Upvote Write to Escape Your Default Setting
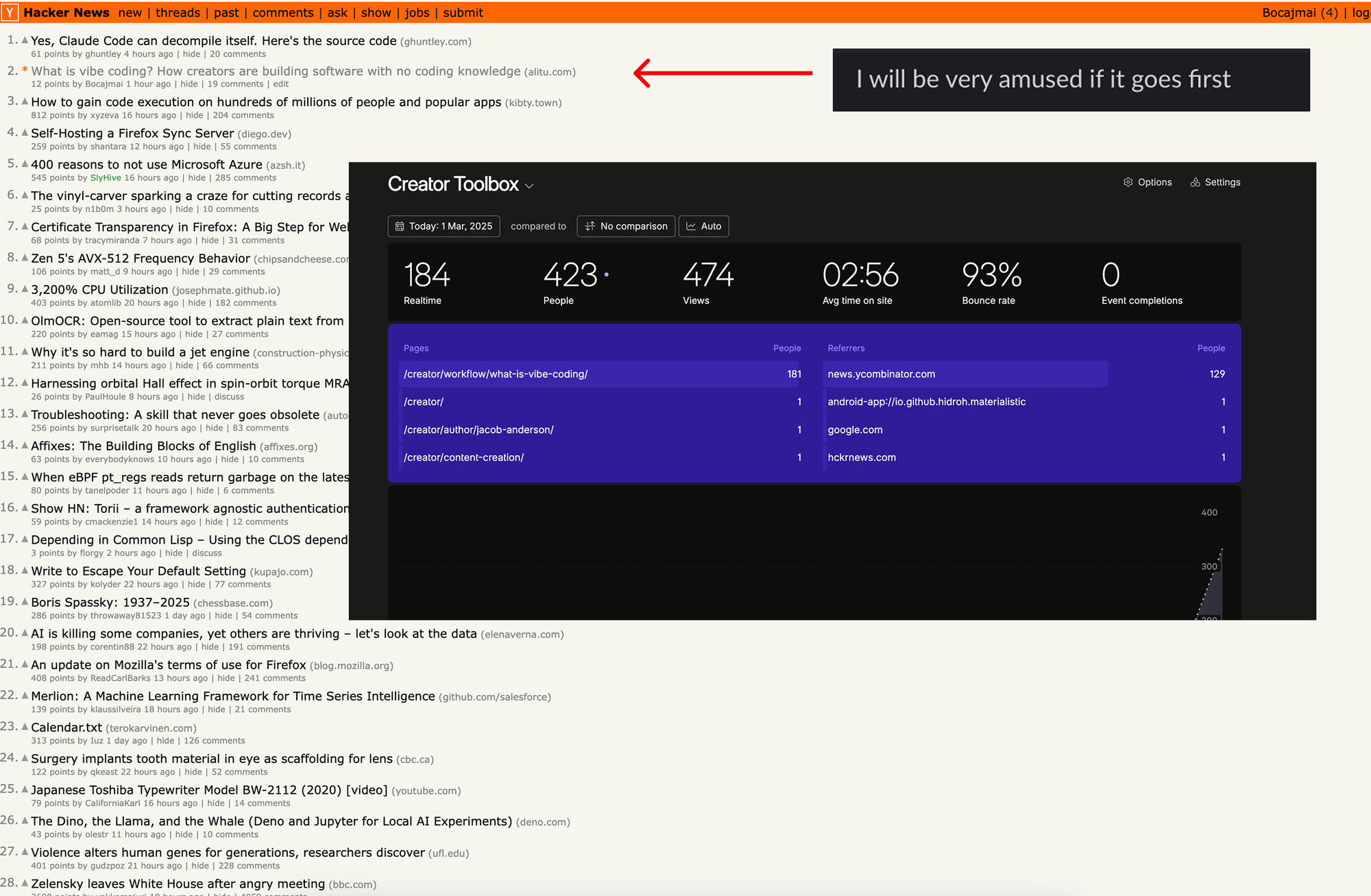Viewport: 1371px width, 896px height. (x=25, y=570)
